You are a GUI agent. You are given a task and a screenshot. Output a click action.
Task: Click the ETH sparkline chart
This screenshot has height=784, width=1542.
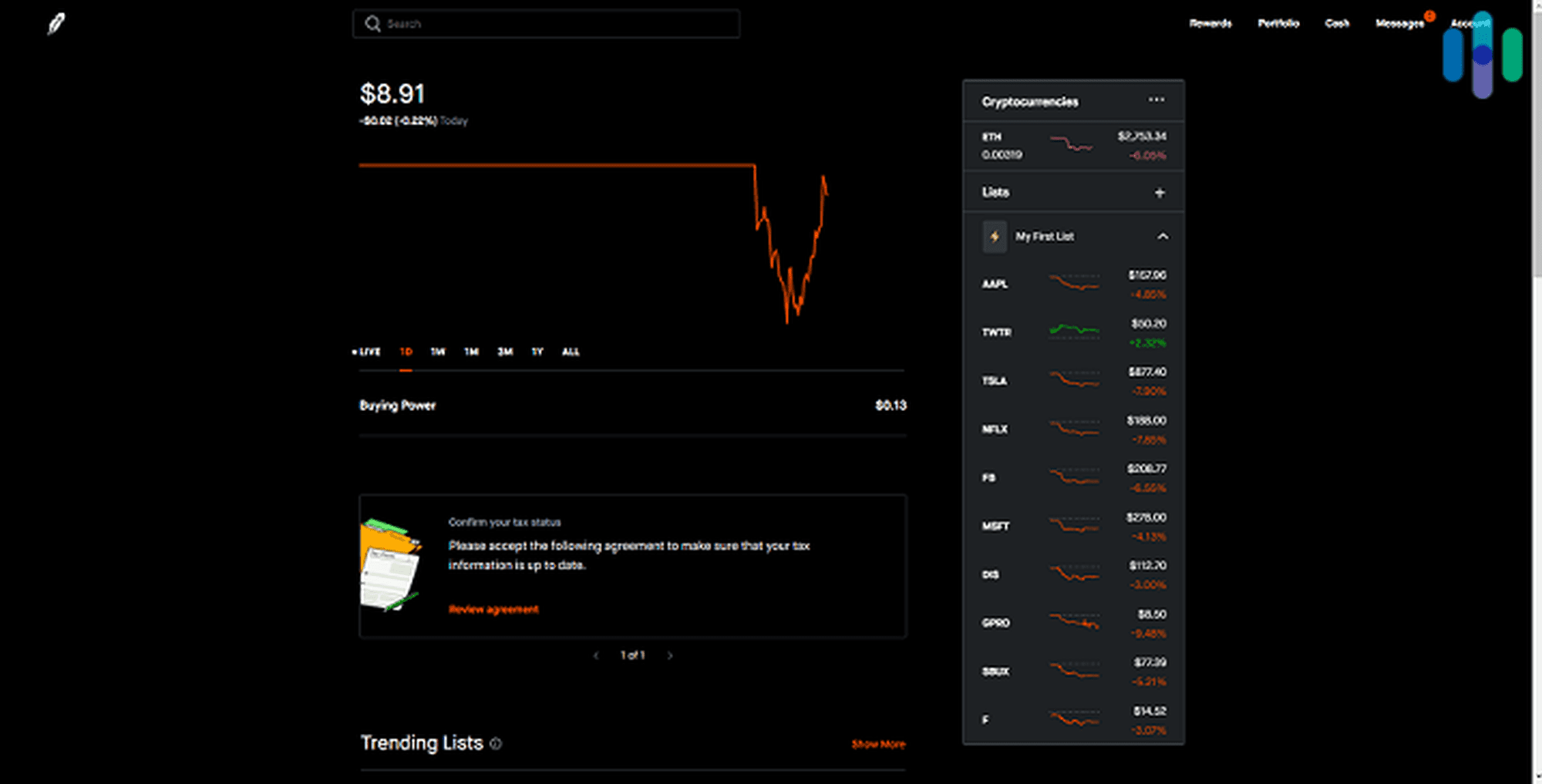(x=1072, y=143)
